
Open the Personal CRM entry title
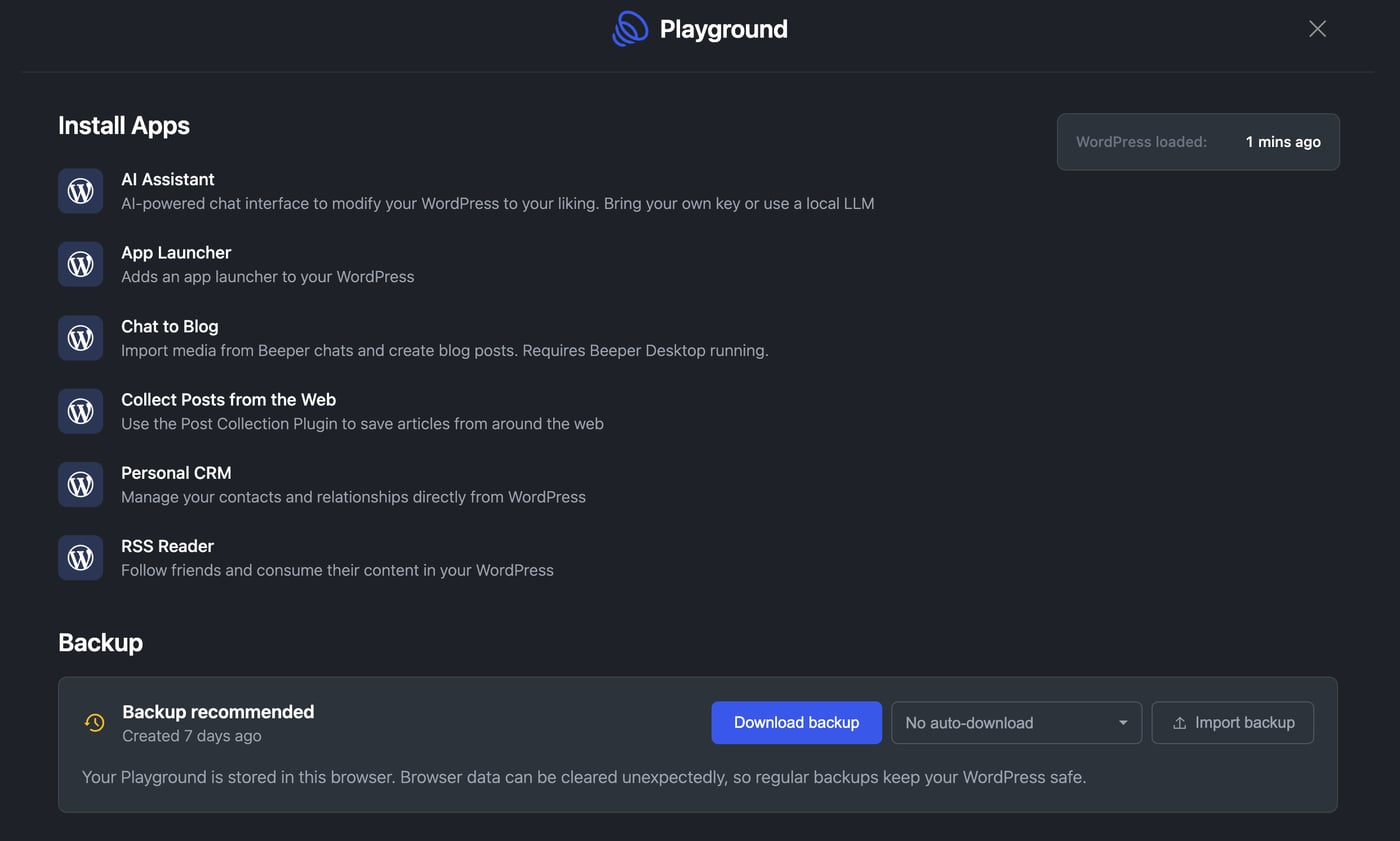176,473
